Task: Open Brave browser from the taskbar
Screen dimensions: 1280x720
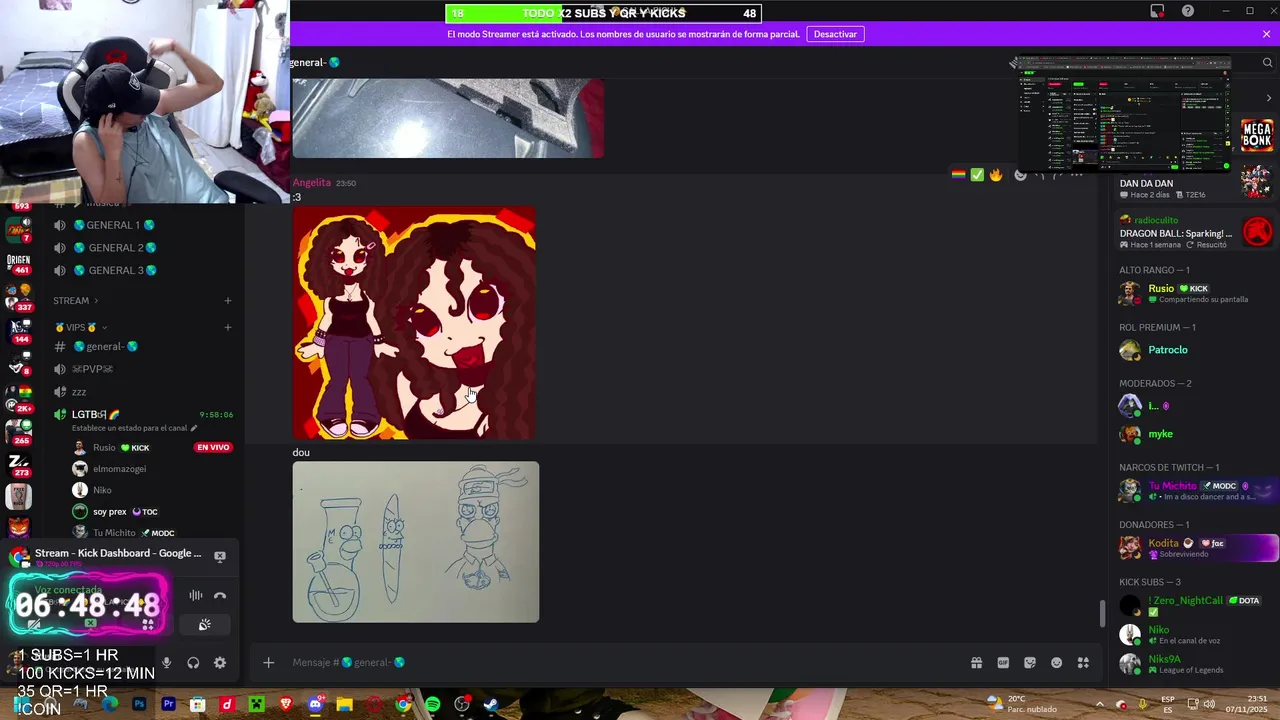Action: click(x=286, y=704)
